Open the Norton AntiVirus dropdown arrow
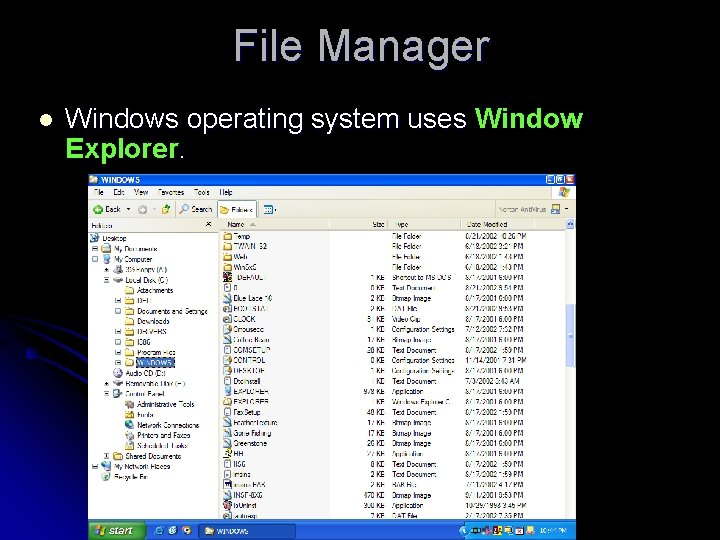 567,209
